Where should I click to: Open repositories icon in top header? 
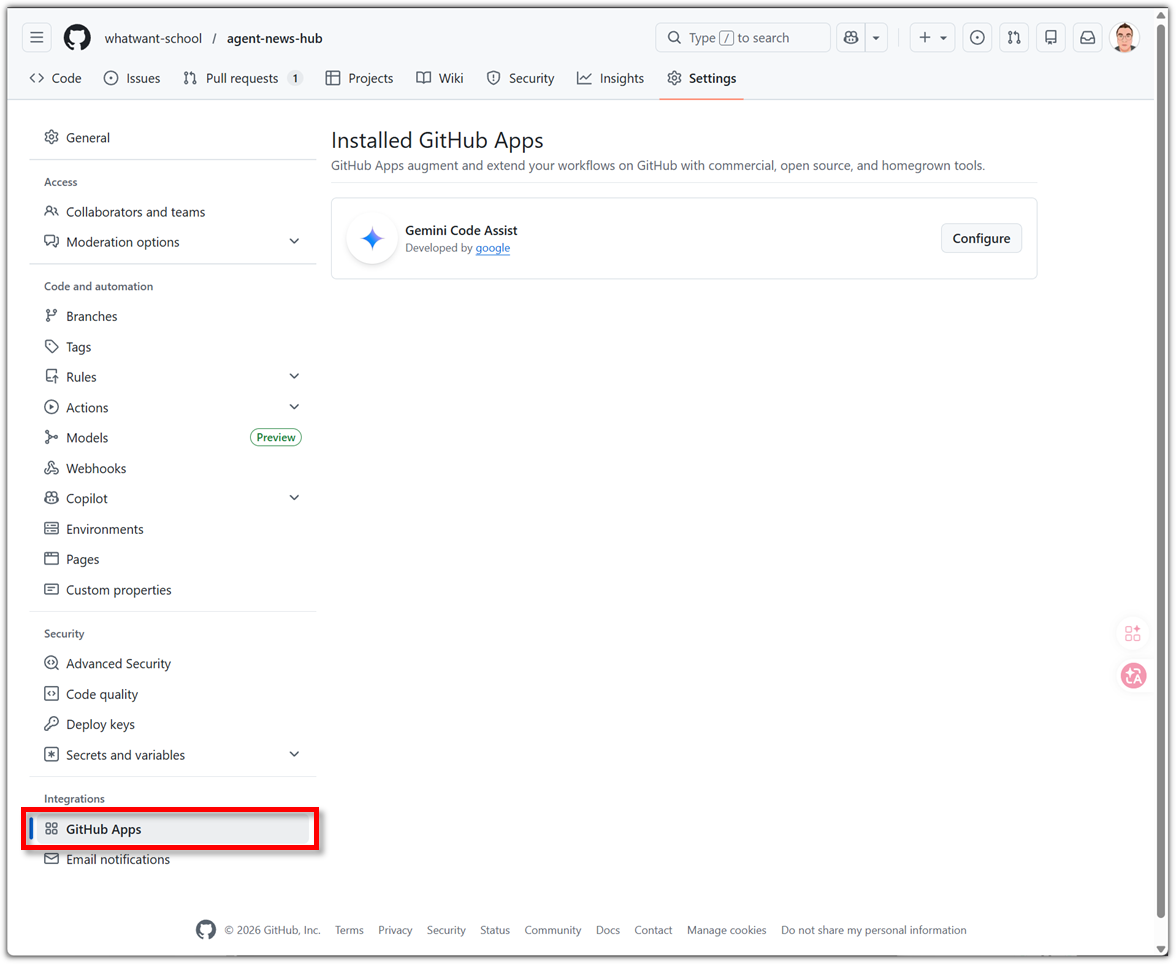[1051, 38]
